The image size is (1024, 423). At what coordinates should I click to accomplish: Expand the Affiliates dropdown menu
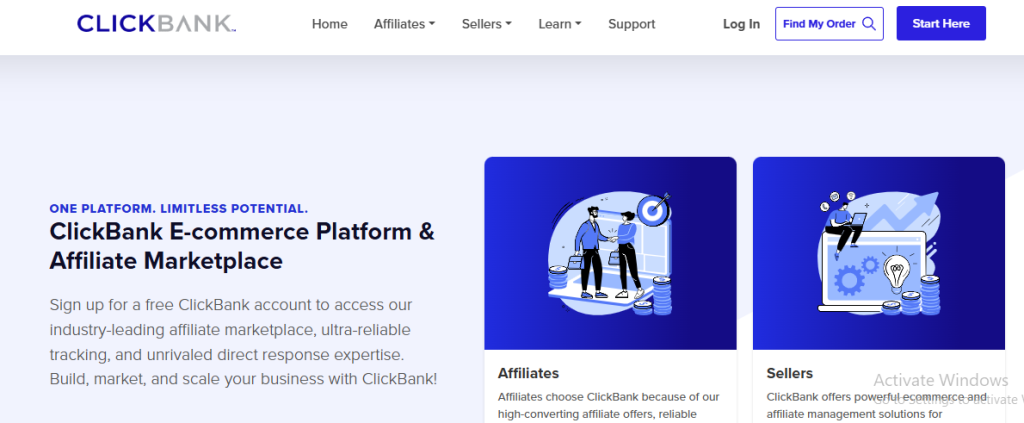pyautogui.click(x=404, y=24)
